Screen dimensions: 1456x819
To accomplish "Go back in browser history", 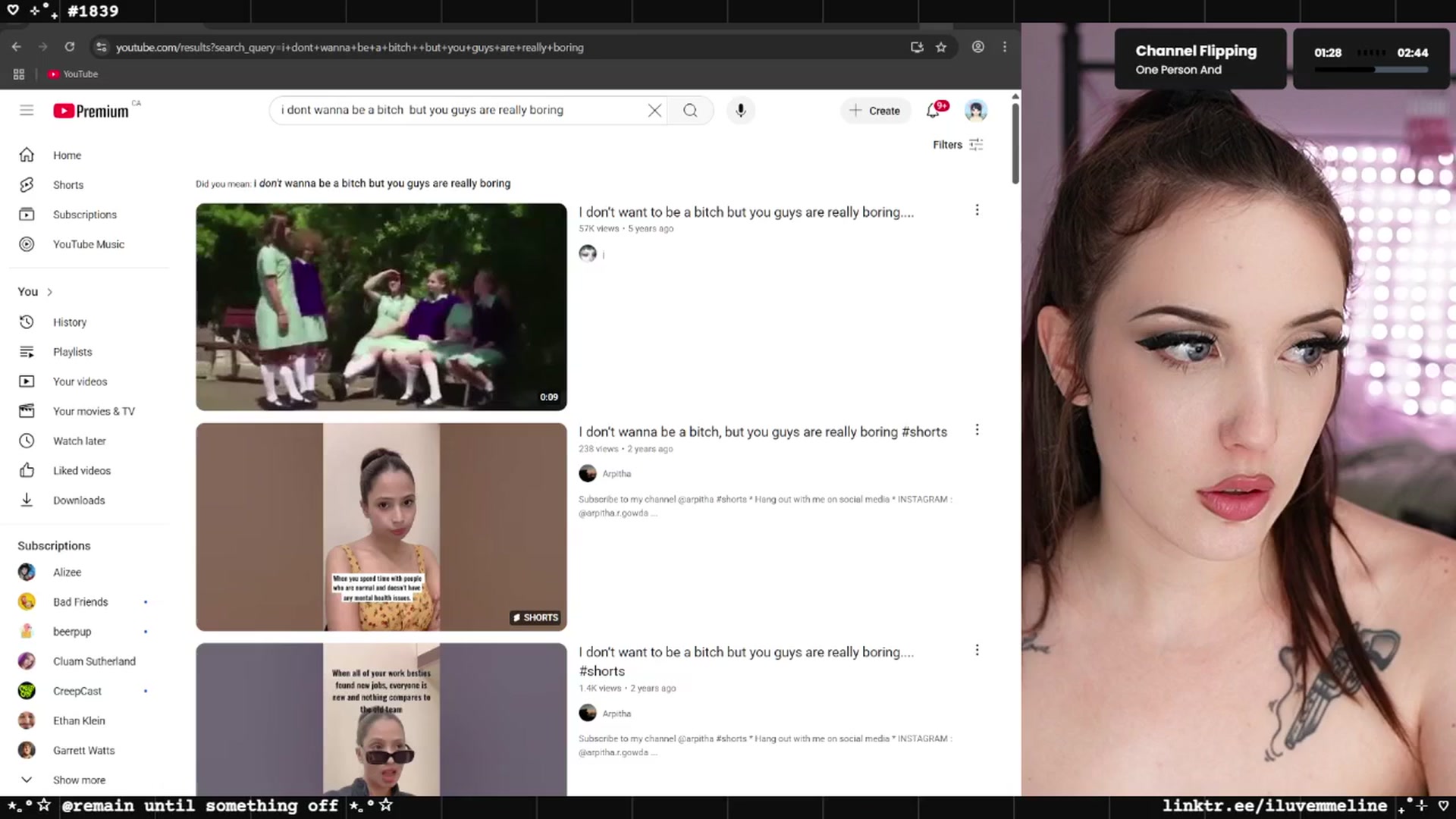I will point(17,47).
